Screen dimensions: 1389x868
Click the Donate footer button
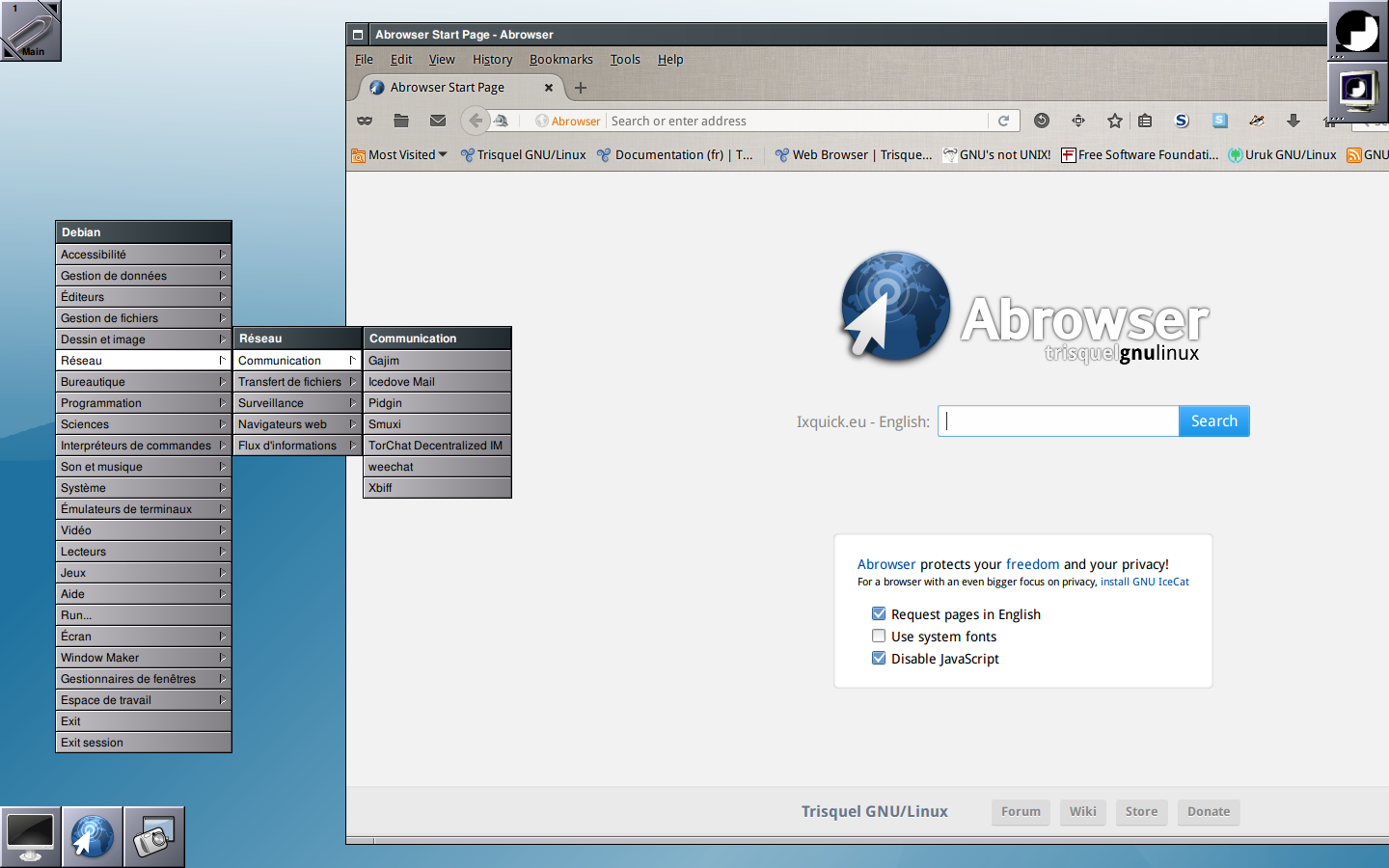(1209, 812)
